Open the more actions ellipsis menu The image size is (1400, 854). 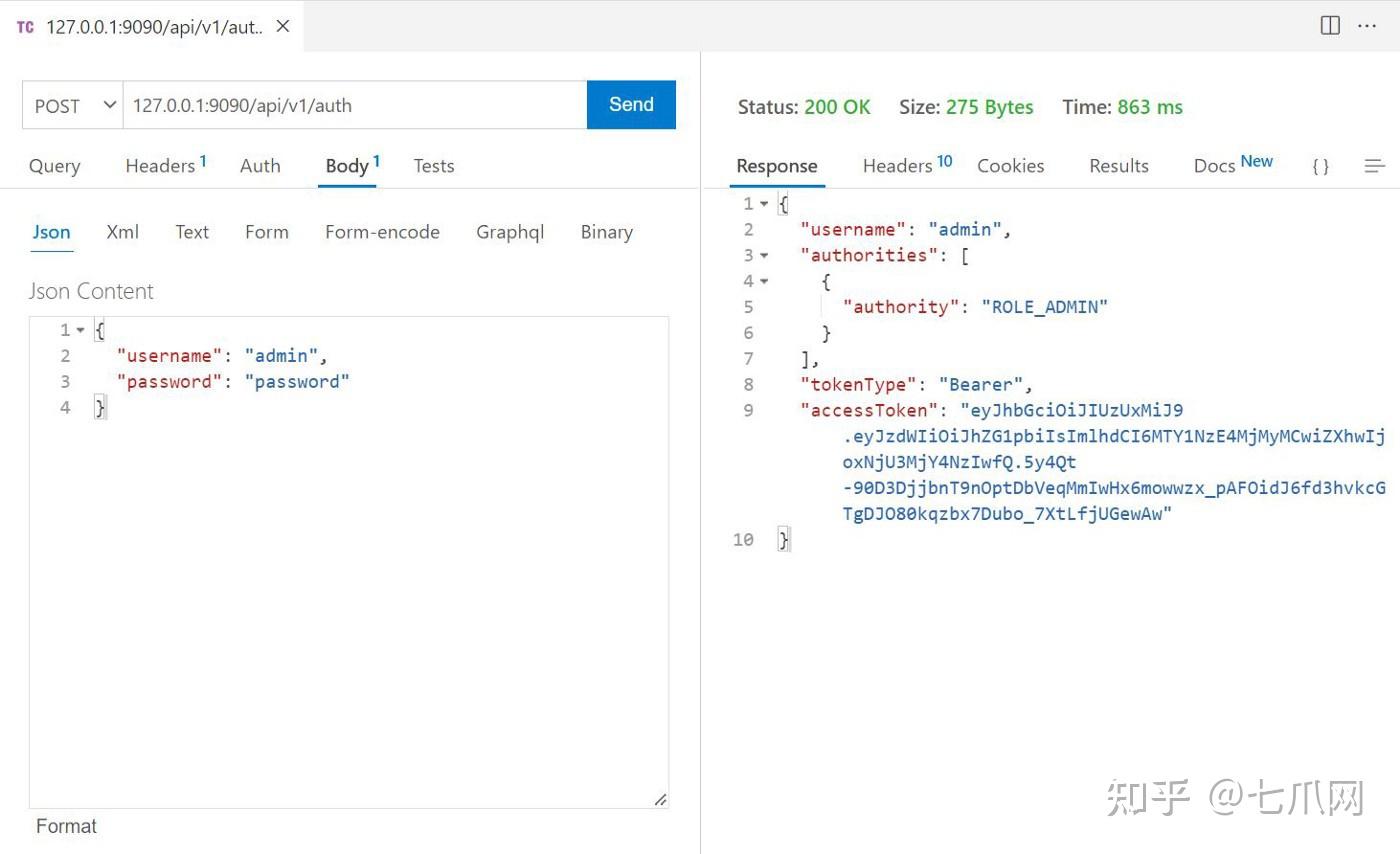tap(1367, 26)
